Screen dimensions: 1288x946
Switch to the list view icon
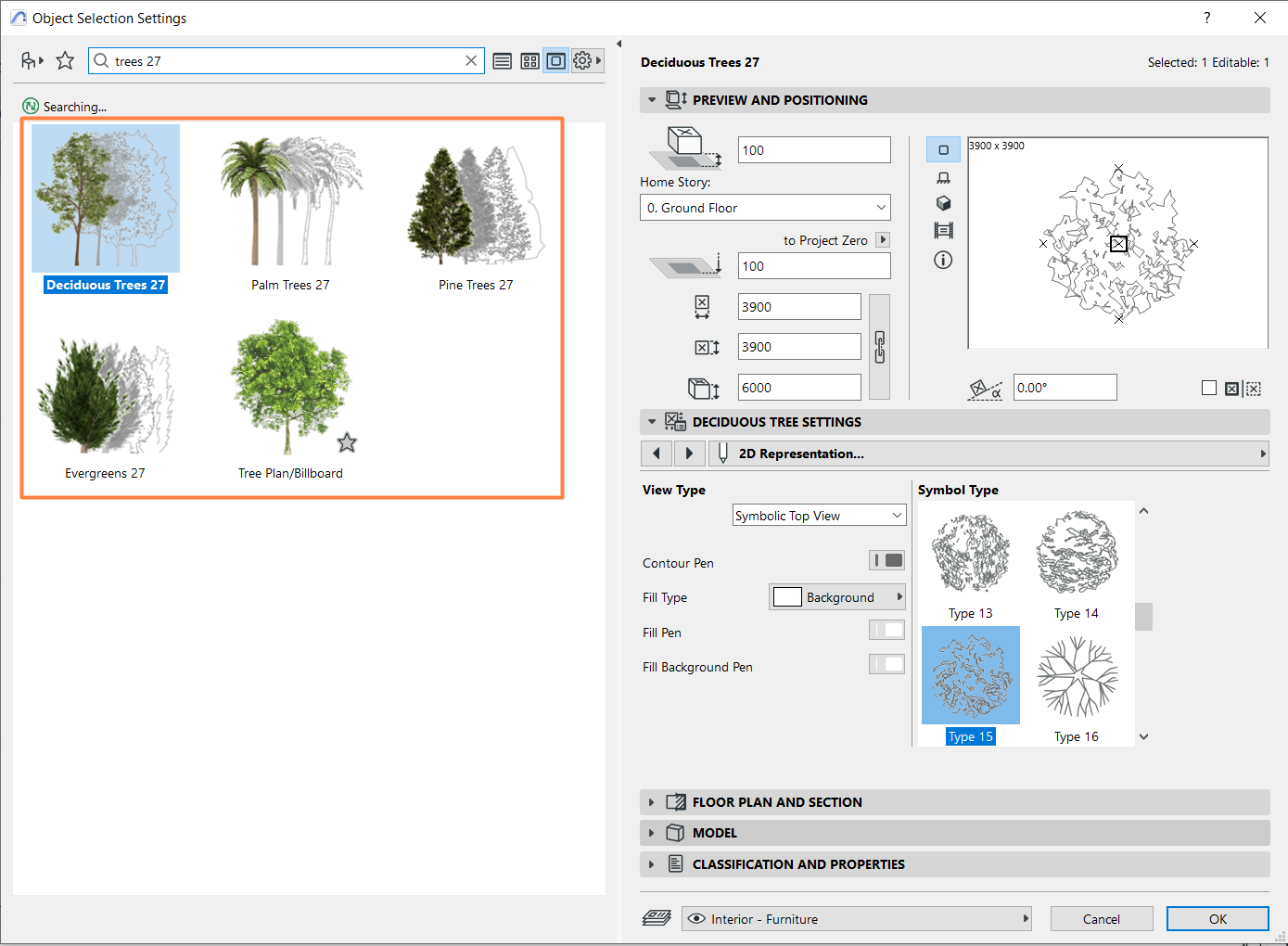tap(503, 61)
